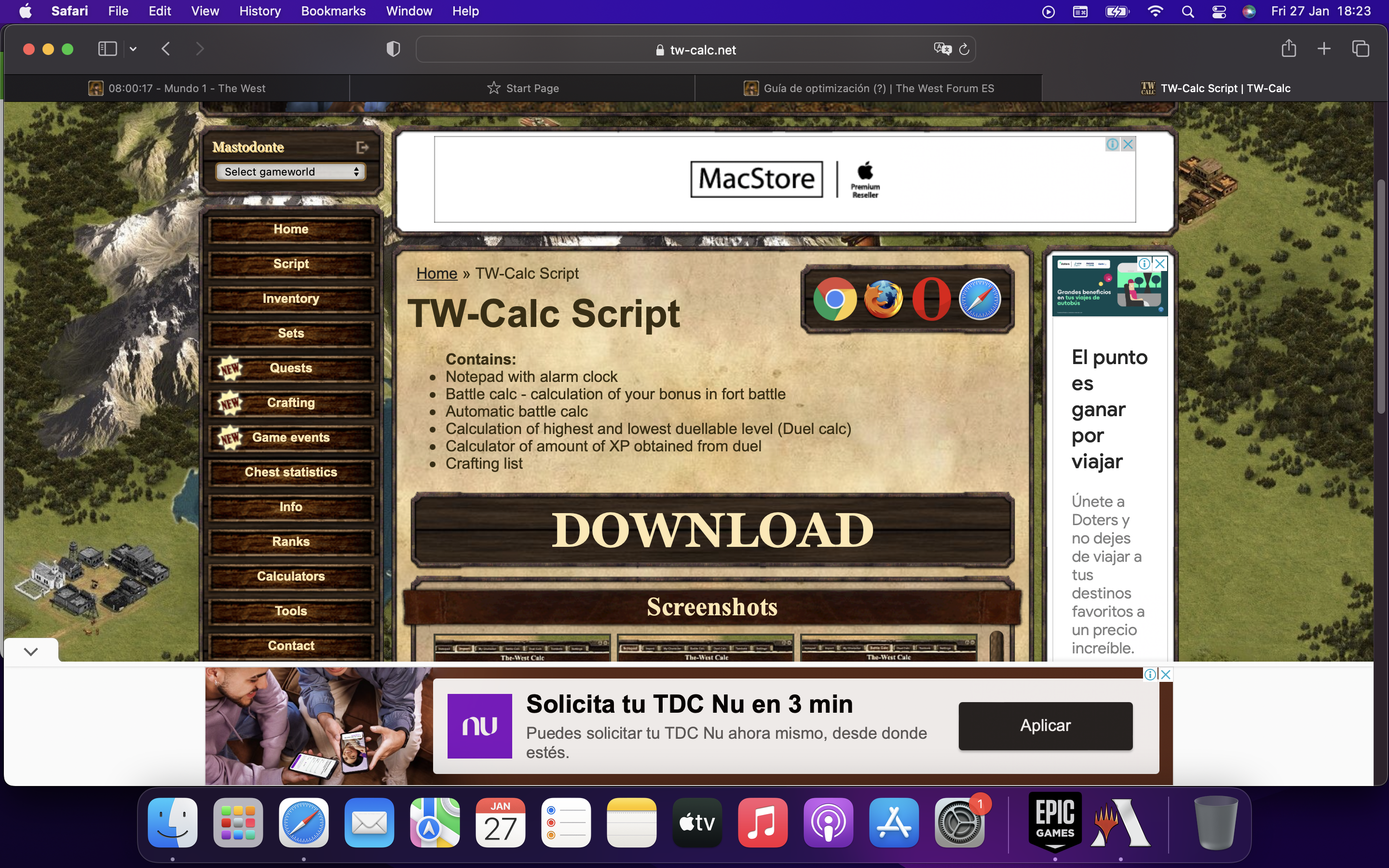Screen dimensions: 1389x868
Task: Open the Edit menu
Action: coord(160,12)
